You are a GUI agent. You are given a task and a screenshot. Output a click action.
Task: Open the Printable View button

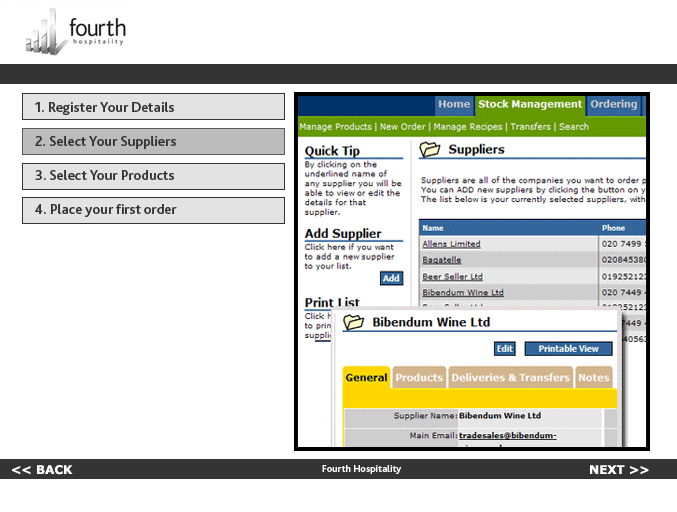[x=568, y=349]
